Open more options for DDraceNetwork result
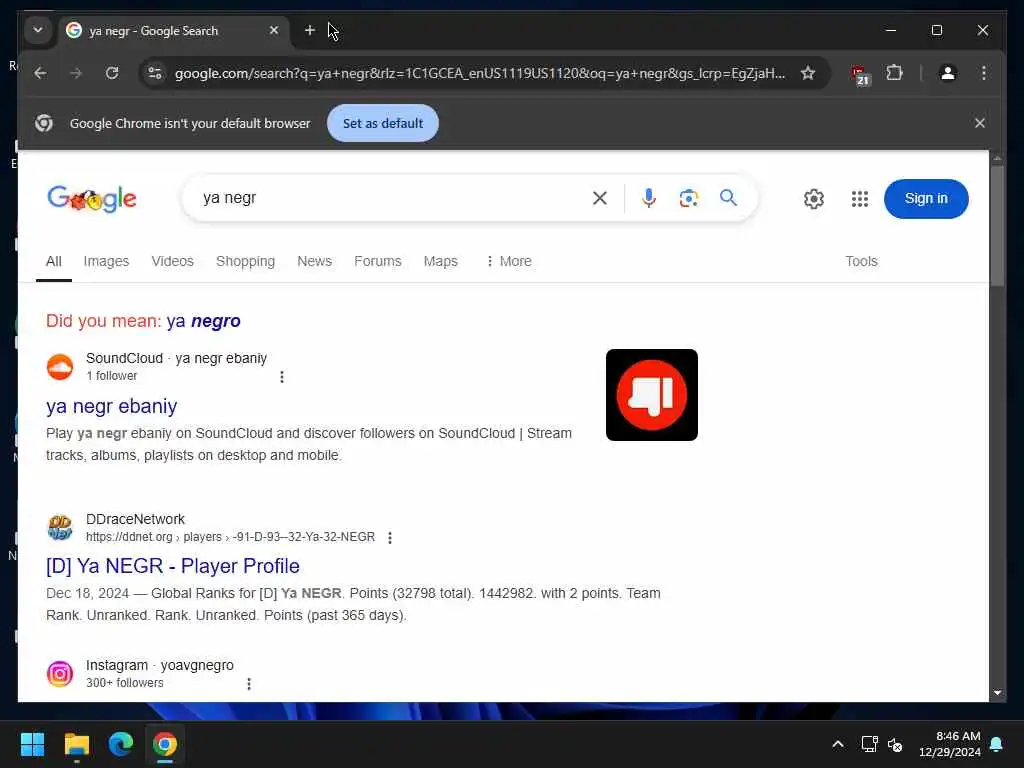This screenshot has height=768, width=1024. [390, 537]
